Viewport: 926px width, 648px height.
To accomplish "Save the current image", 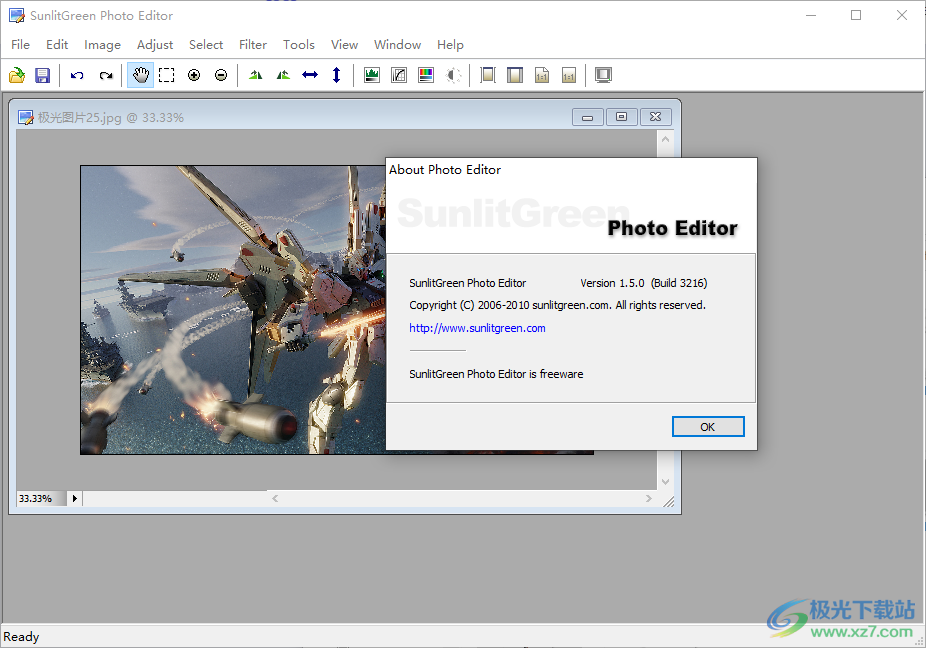I will [x=42, y=75].
